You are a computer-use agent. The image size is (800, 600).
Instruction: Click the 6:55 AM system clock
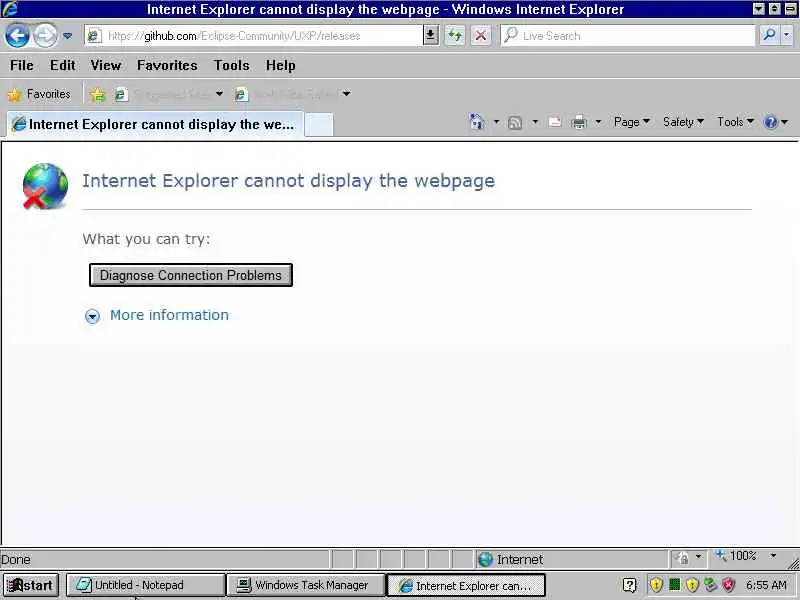pos(766,585)
